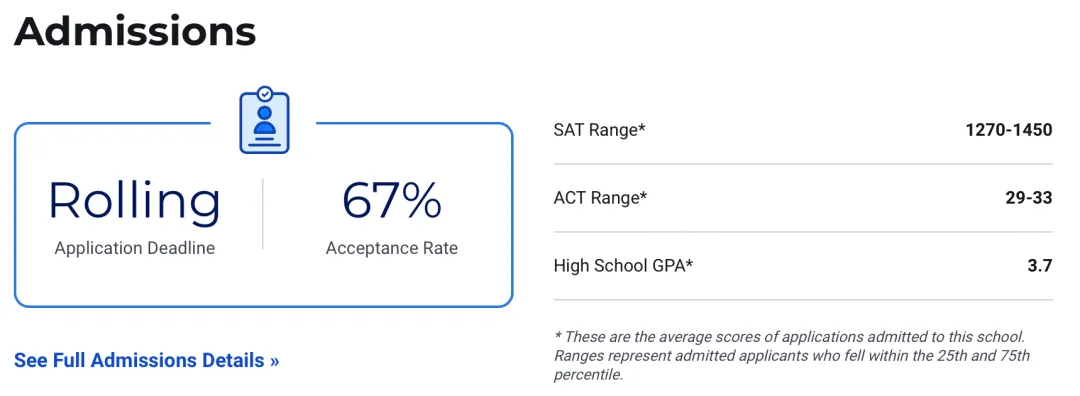Click the percentile sentence in footnote
The width and height of the screenshot is (1080, 396).
click(x=792, y=366)
